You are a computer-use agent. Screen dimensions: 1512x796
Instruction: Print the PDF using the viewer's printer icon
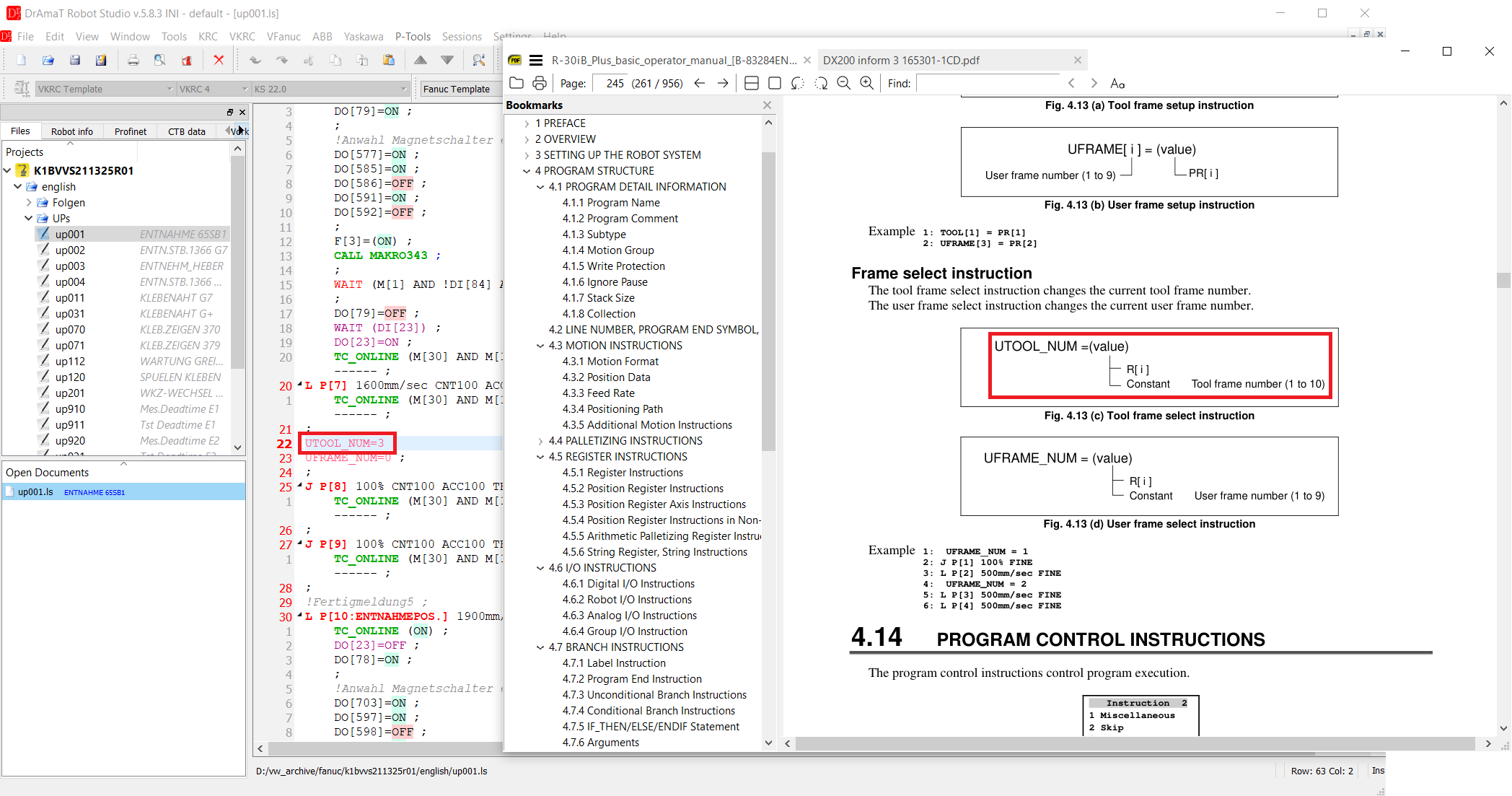click(x=540, y=83)
